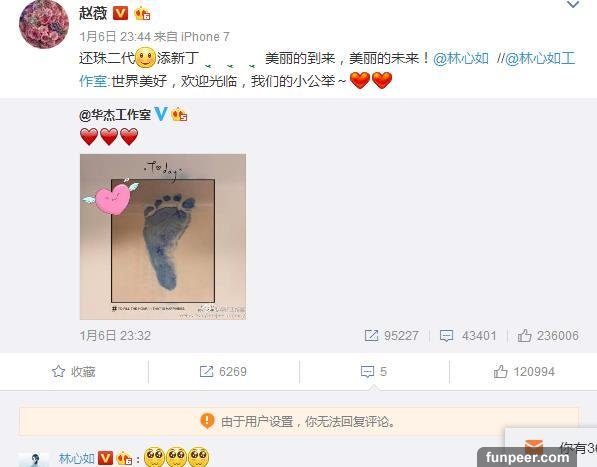Click 赵薇's flower profile avatar
The image size is (597, 467).
pos(44,24)
